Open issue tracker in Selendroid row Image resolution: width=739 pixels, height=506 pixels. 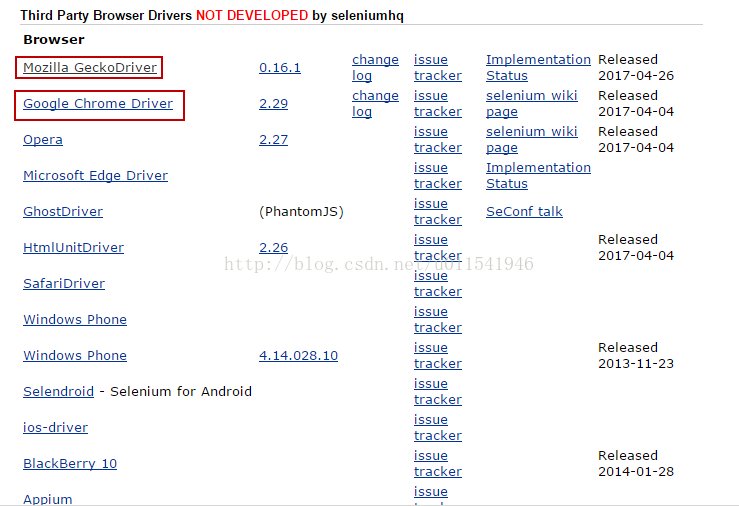(x=438, y=392)
